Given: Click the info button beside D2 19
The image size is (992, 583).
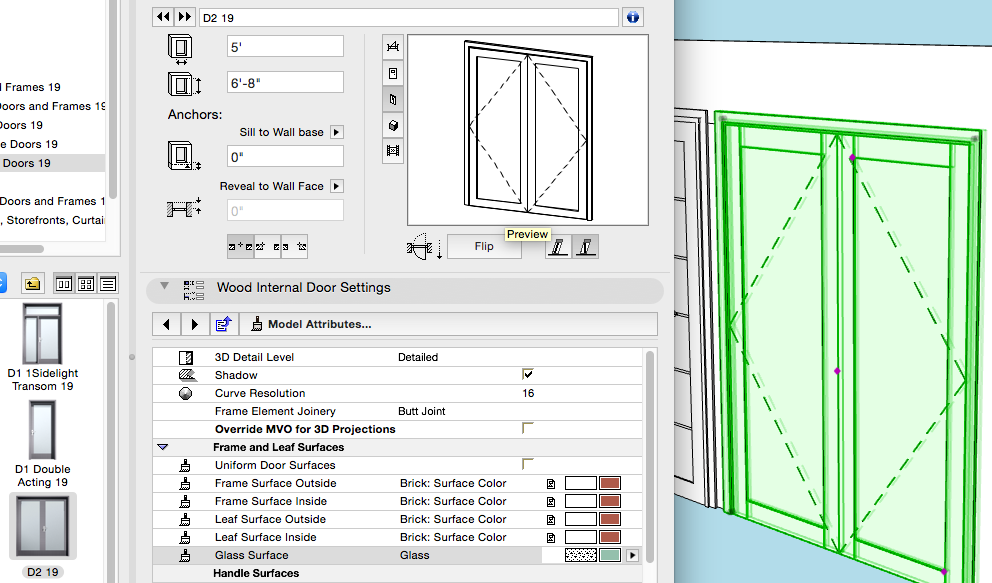Looking at the screenshot, I should tap(632, 17).
